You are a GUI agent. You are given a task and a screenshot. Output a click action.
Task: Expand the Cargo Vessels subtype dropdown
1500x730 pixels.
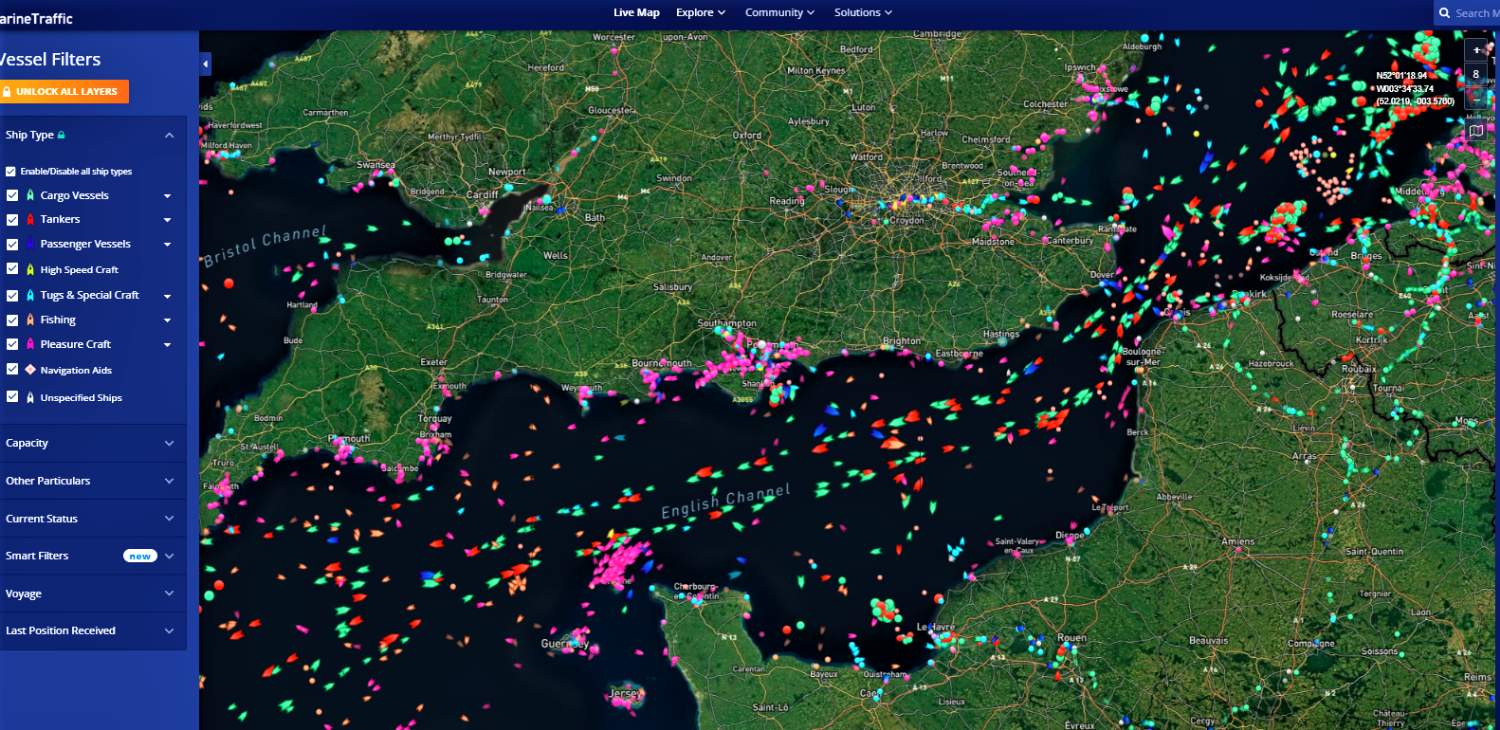point(167,195)
